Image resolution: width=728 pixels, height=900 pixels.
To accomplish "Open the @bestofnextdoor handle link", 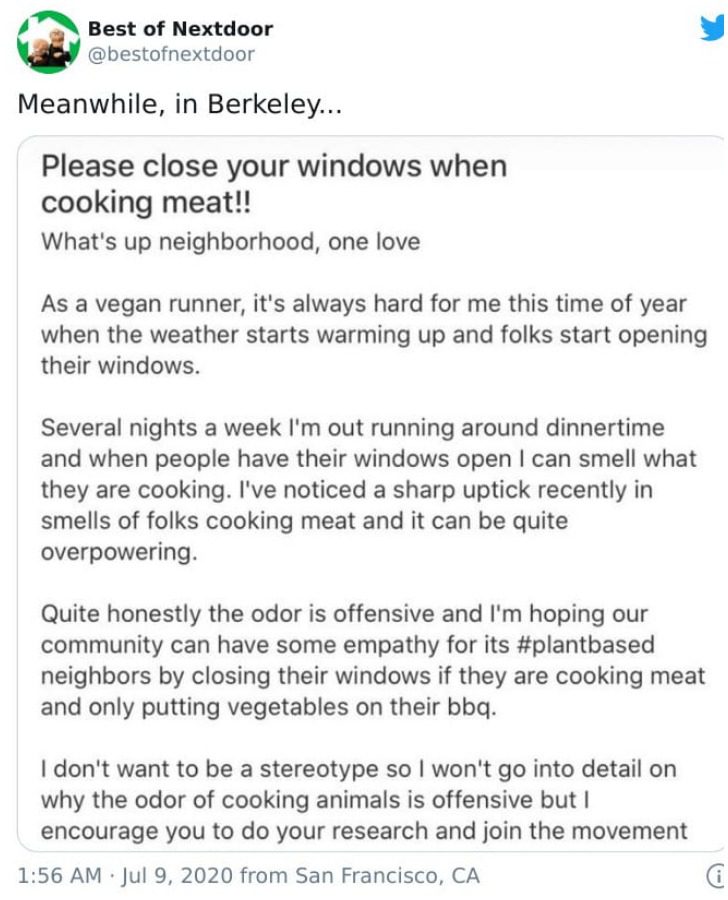I will click(x=171, y=55).
